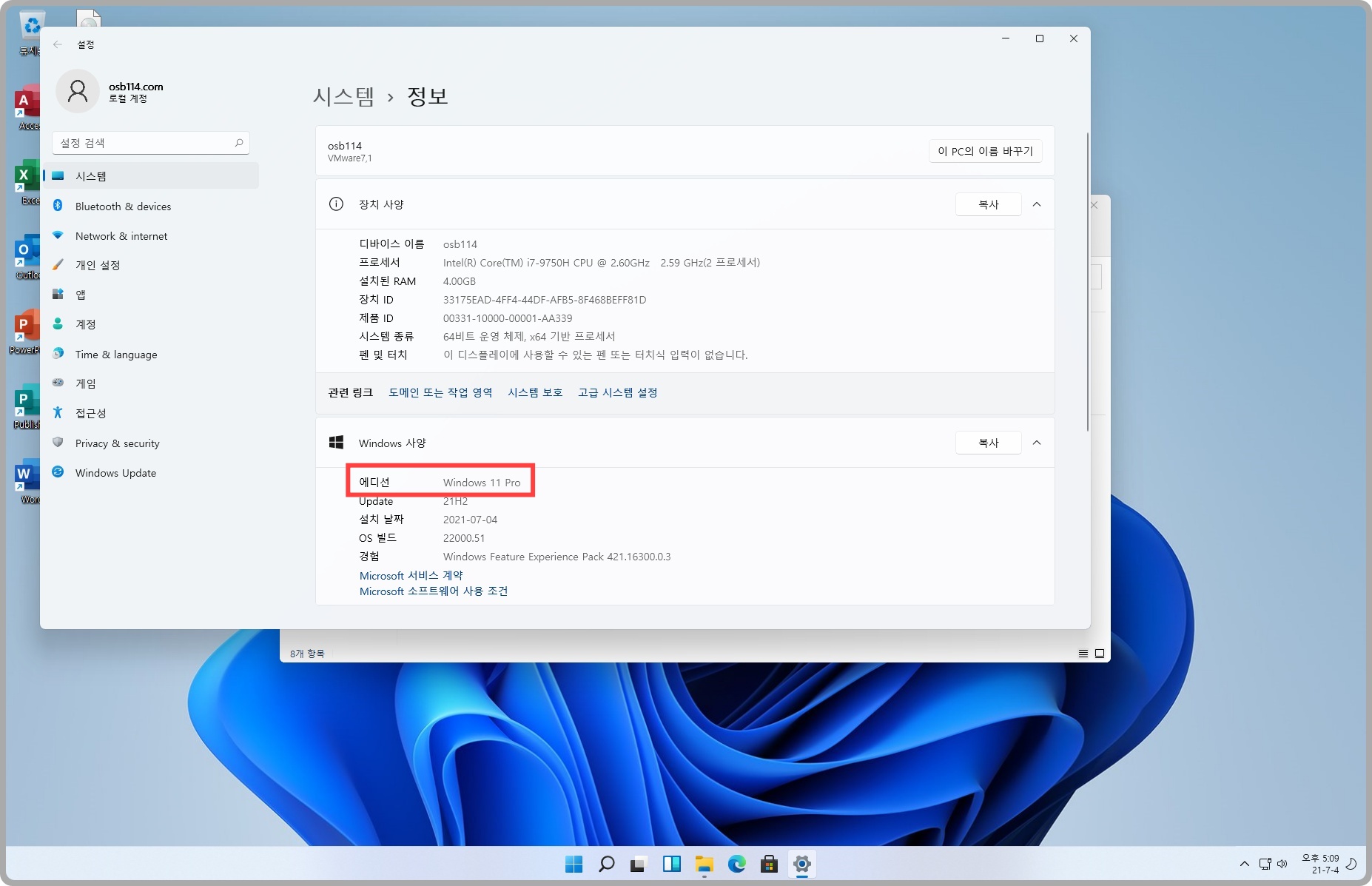Click the 설치된 RAM value 4.00GB
Image resolution: width=1372 pixels, height=886 pixels.
[460, 281]
